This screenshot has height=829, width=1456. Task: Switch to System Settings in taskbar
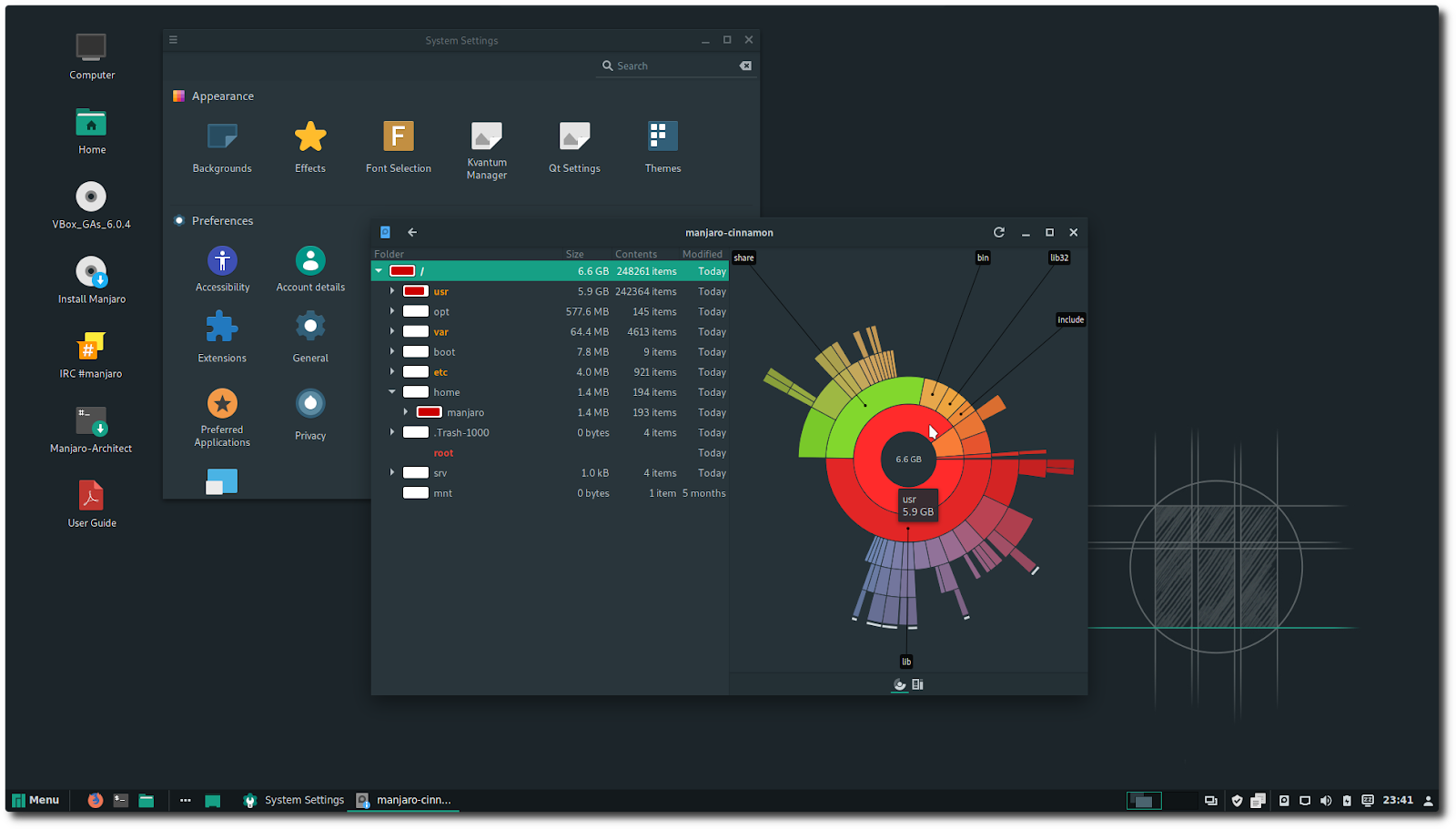pyautogui.click(x=293, y=800)
